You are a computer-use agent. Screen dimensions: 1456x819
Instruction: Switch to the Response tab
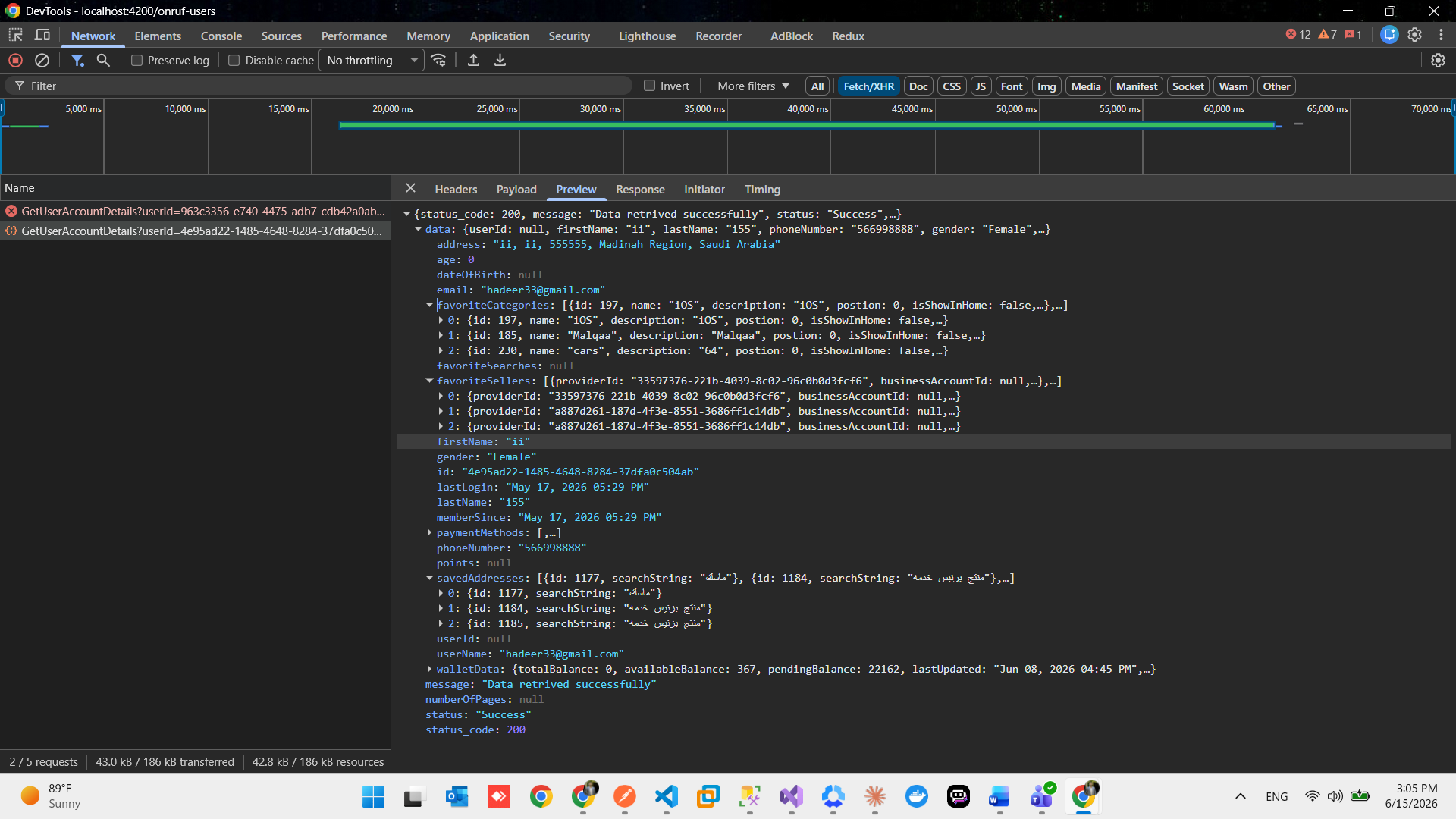(640, 189)
